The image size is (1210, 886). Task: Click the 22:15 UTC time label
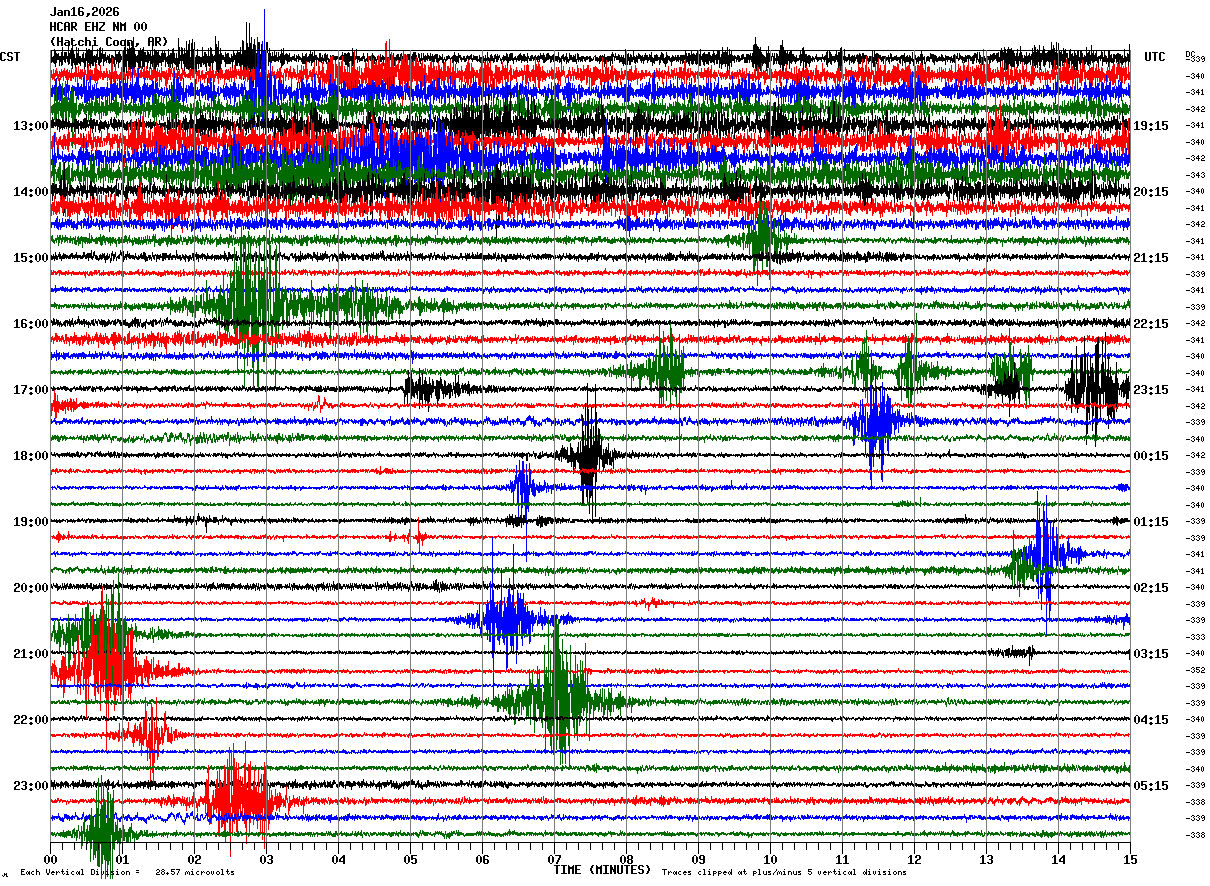tap(1151, 324)
